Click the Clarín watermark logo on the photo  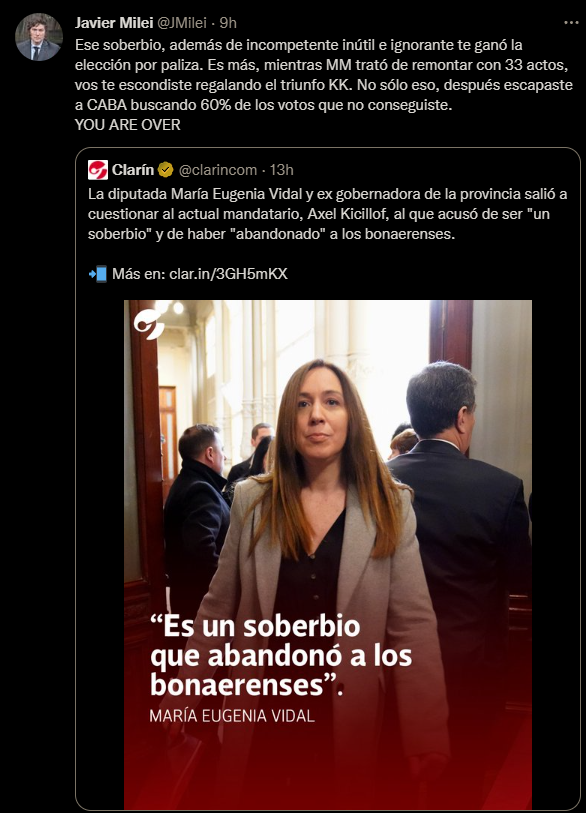pos(149,324)
